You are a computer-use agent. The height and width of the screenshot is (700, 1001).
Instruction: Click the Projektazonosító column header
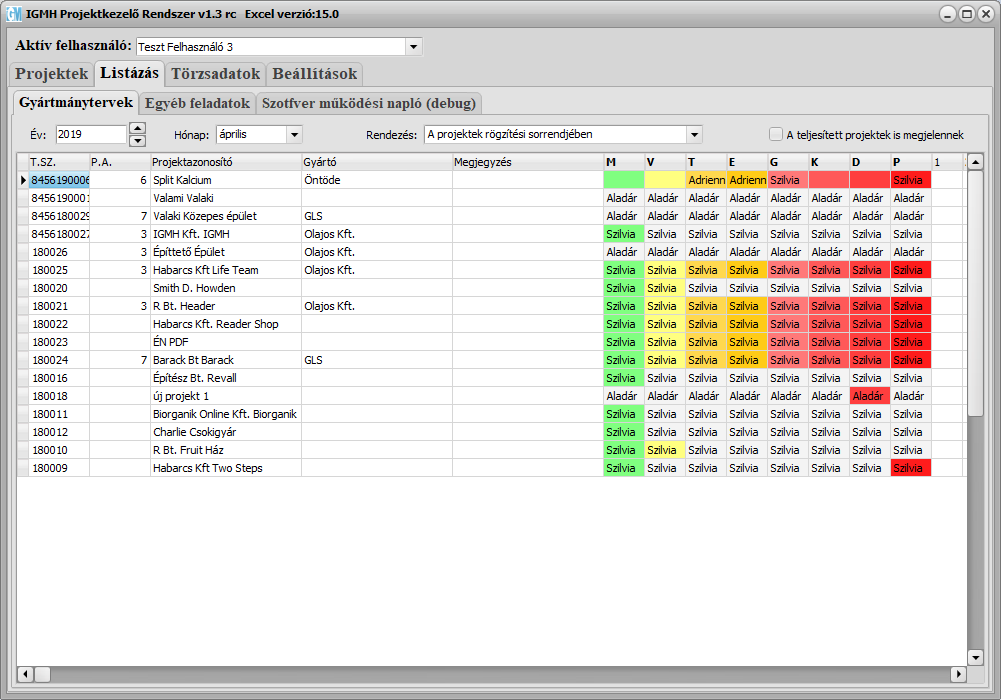[x=226, y=162]
